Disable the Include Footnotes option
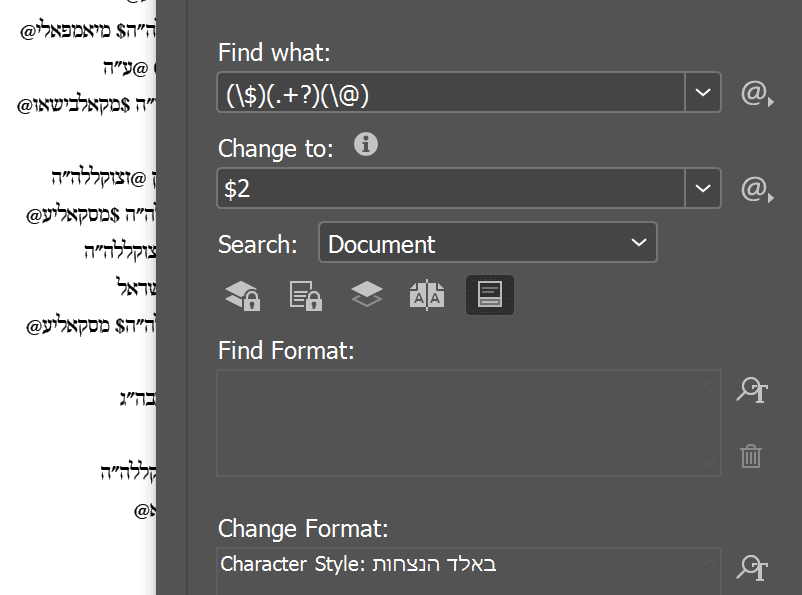Screen dimensions: 802x595 [x=490, y=295]
